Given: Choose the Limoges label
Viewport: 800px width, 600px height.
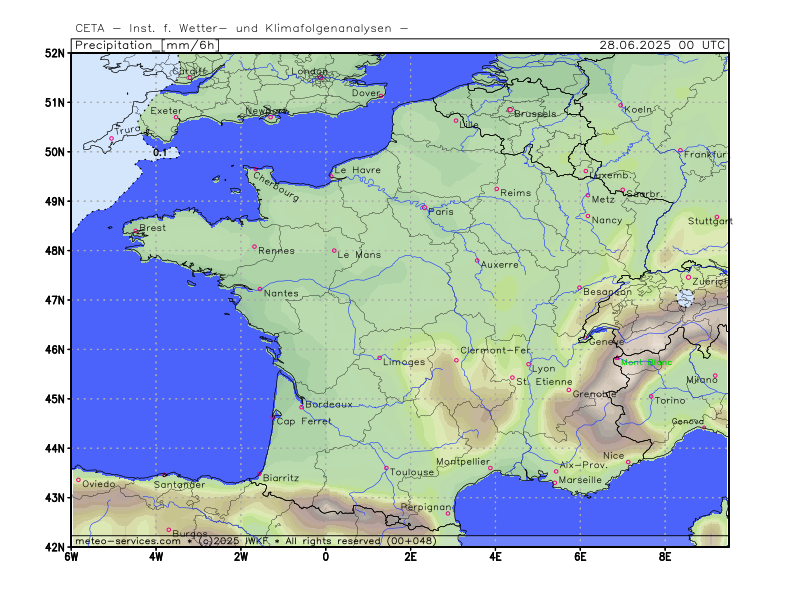Looking at the screenshot, I should coord(404,362).
